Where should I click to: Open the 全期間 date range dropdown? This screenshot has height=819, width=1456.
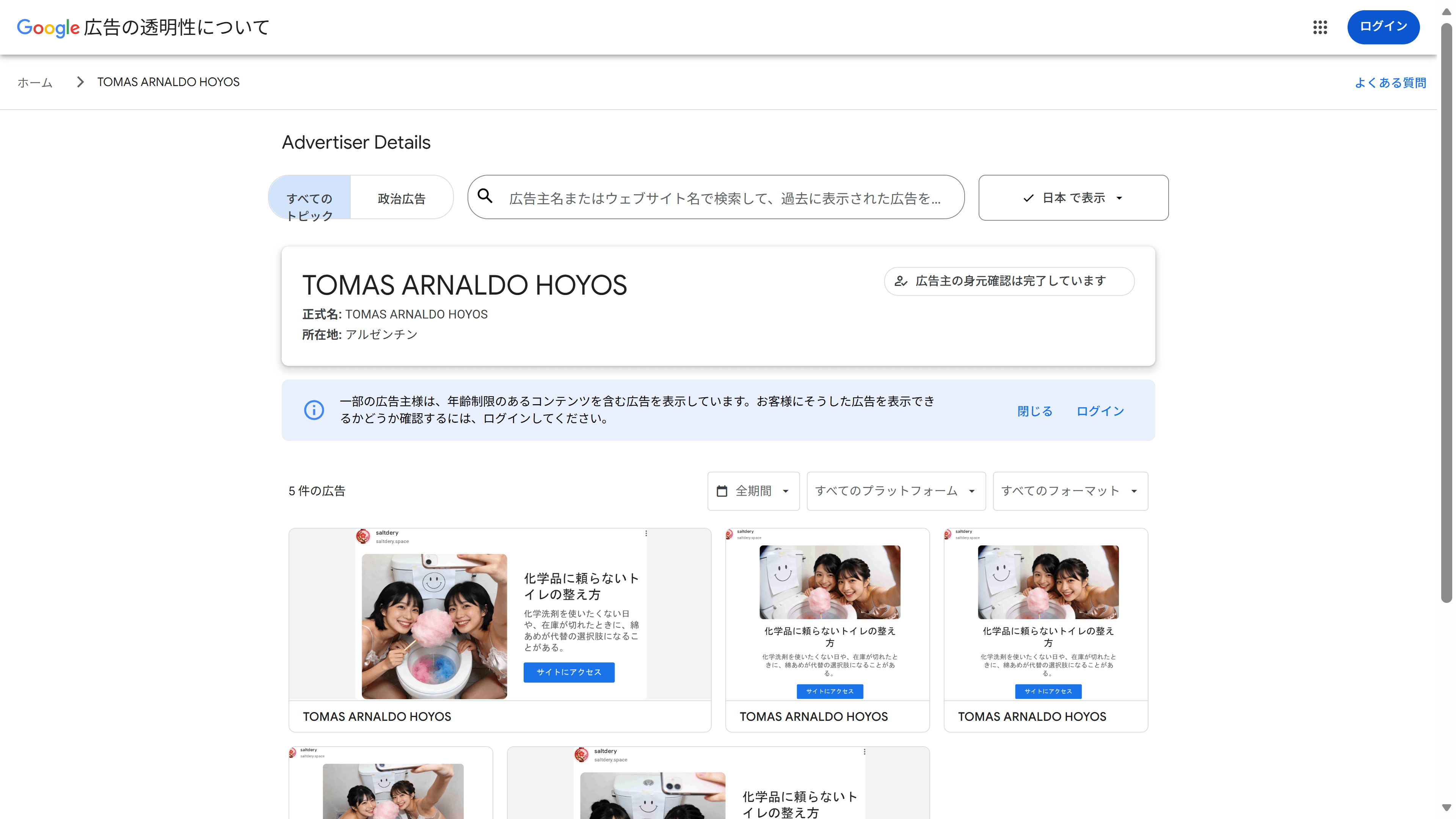click(x=753, y=491)
